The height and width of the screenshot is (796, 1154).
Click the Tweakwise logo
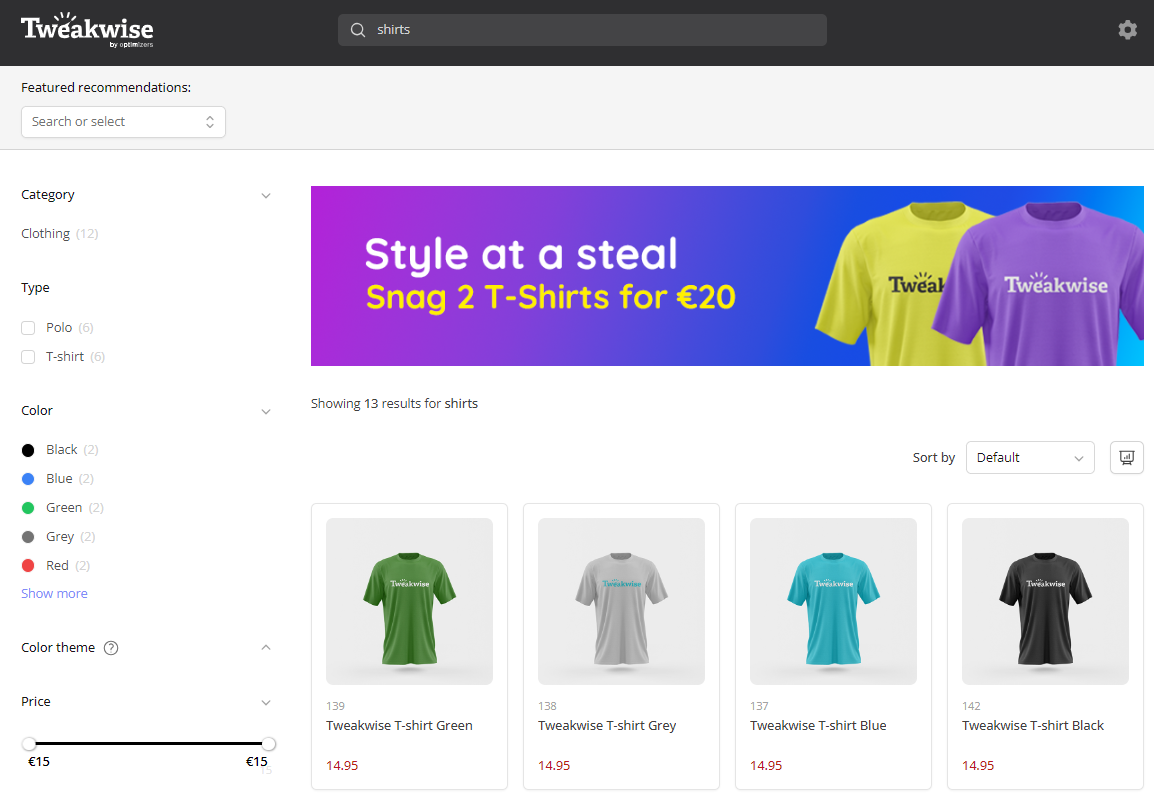point(87,30)
